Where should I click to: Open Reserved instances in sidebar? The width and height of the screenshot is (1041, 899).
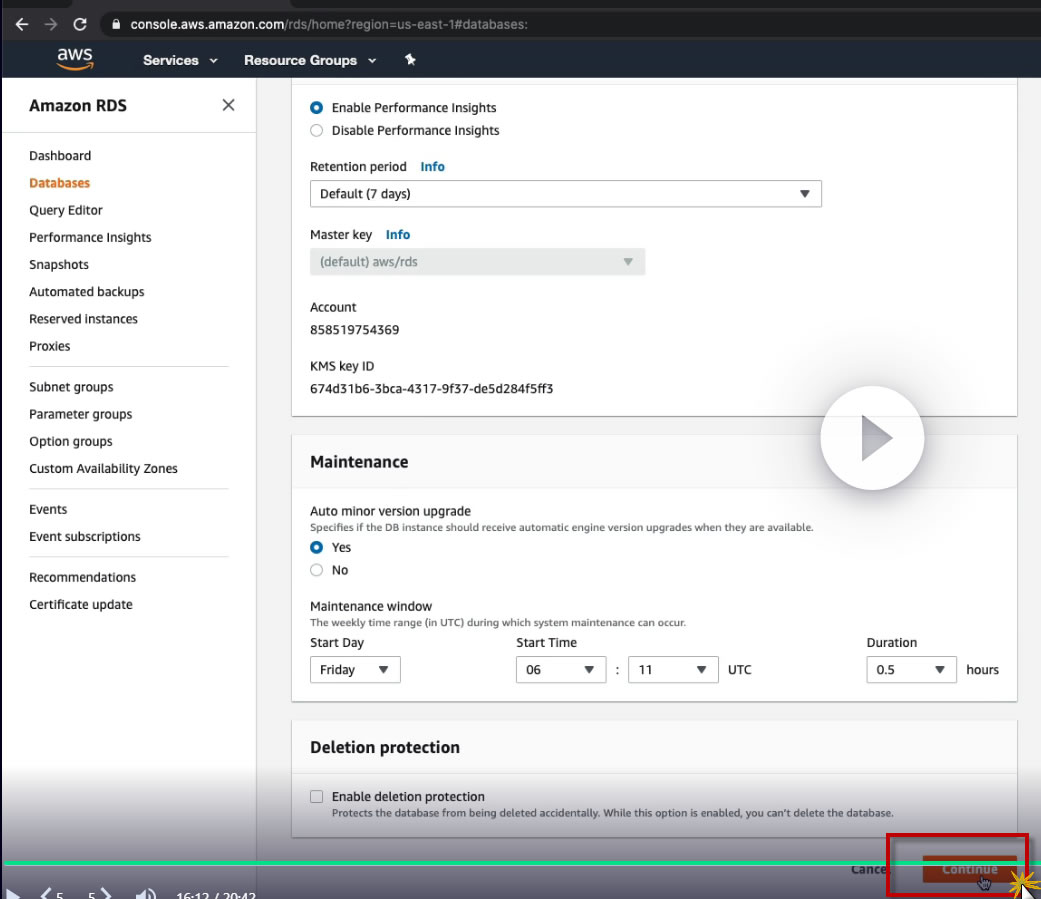[x=83, y=319]
